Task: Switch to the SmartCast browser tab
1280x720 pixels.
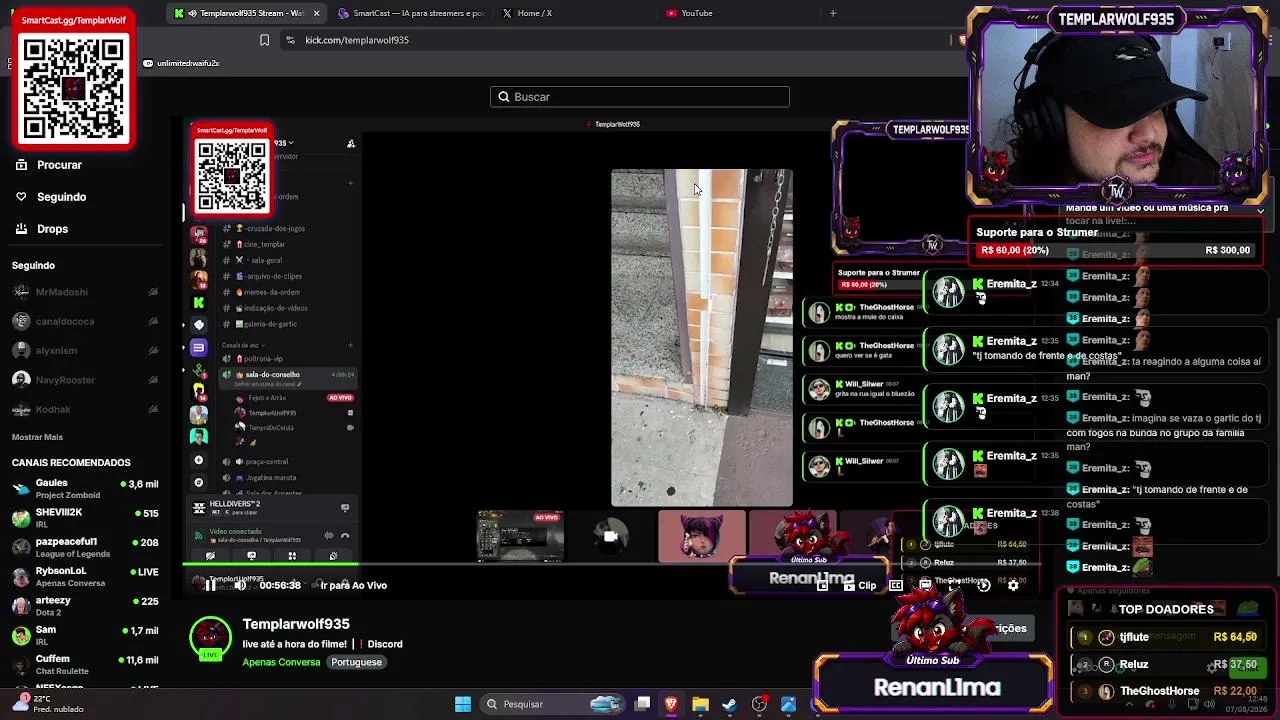Action: tap(410, 13)
